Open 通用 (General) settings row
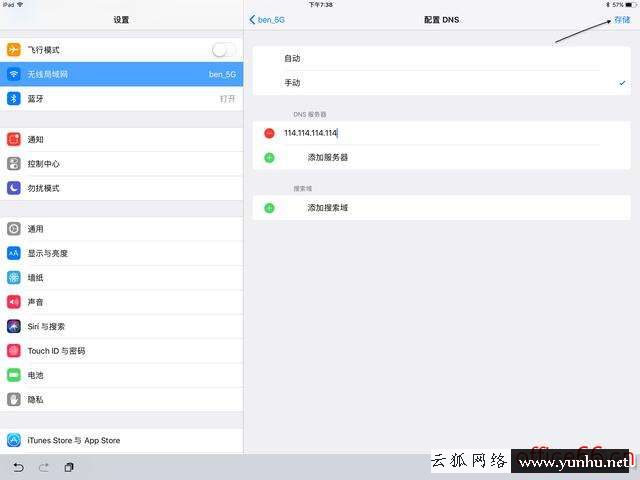 [x=122, y=229]
